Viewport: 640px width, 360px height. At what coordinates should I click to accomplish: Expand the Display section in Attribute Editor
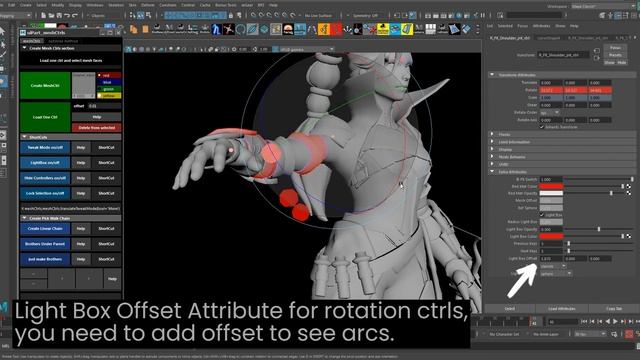492,149
